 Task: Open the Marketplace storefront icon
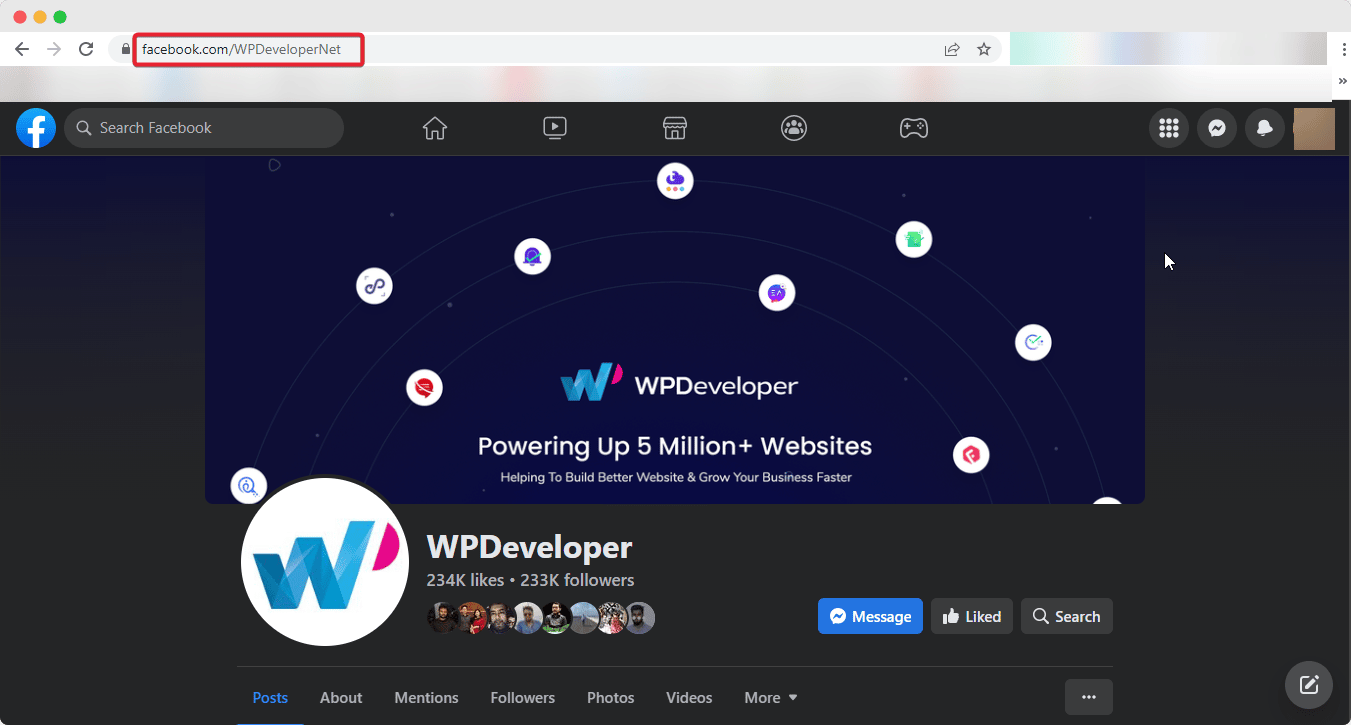tap(675, 128)
